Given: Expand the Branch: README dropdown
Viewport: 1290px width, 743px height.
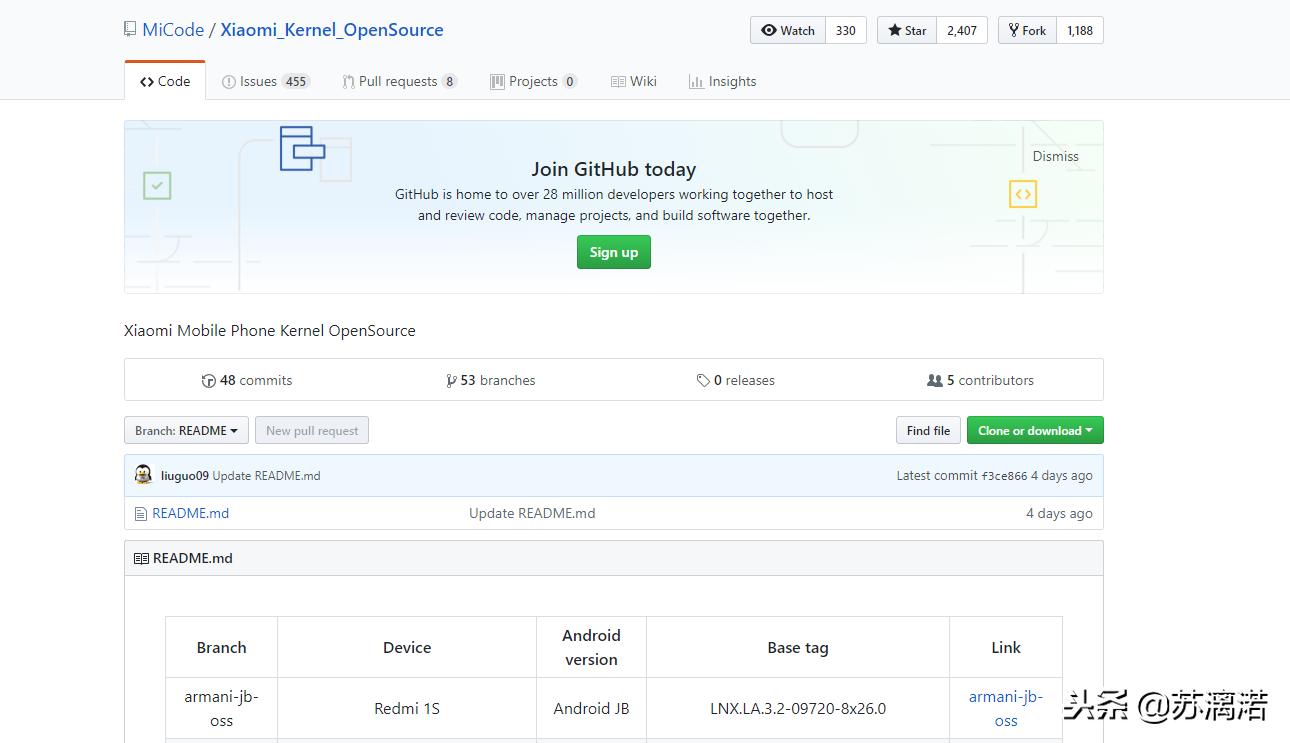Looking at the screenshot, I should (x=186, y=430).
